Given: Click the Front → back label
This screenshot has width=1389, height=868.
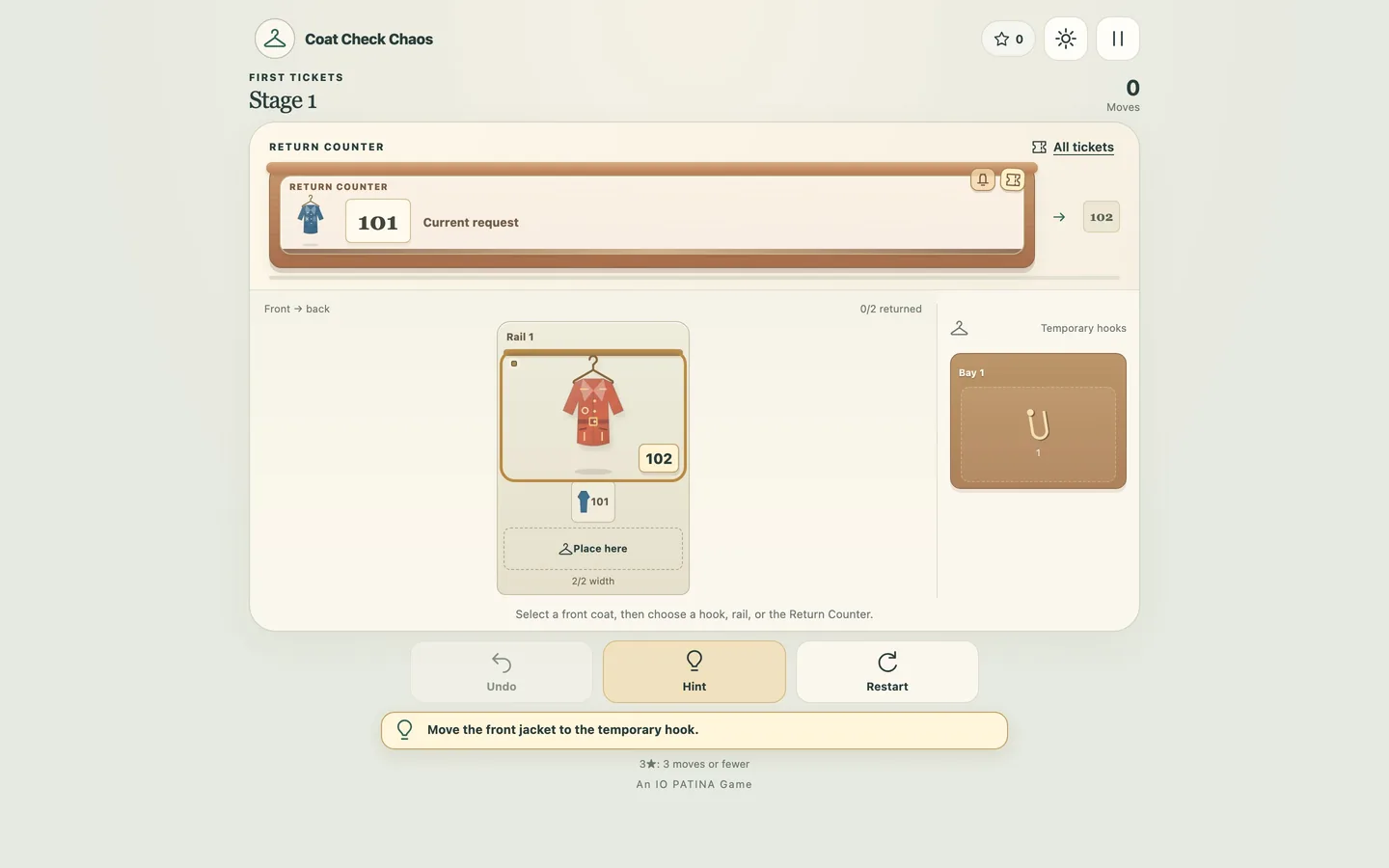Looking at the screenshot, I should pyautogui.click(x=297, y=309).
